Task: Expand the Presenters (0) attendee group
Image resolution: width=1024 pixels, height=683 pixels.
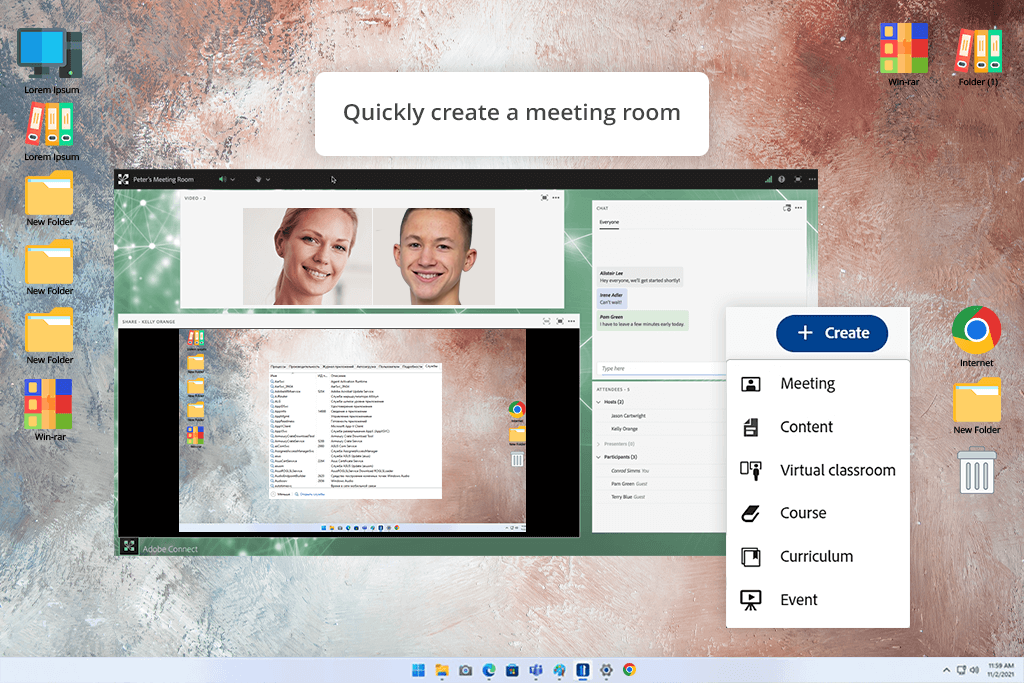Action: pyautogui.click(x=599, y=443)
